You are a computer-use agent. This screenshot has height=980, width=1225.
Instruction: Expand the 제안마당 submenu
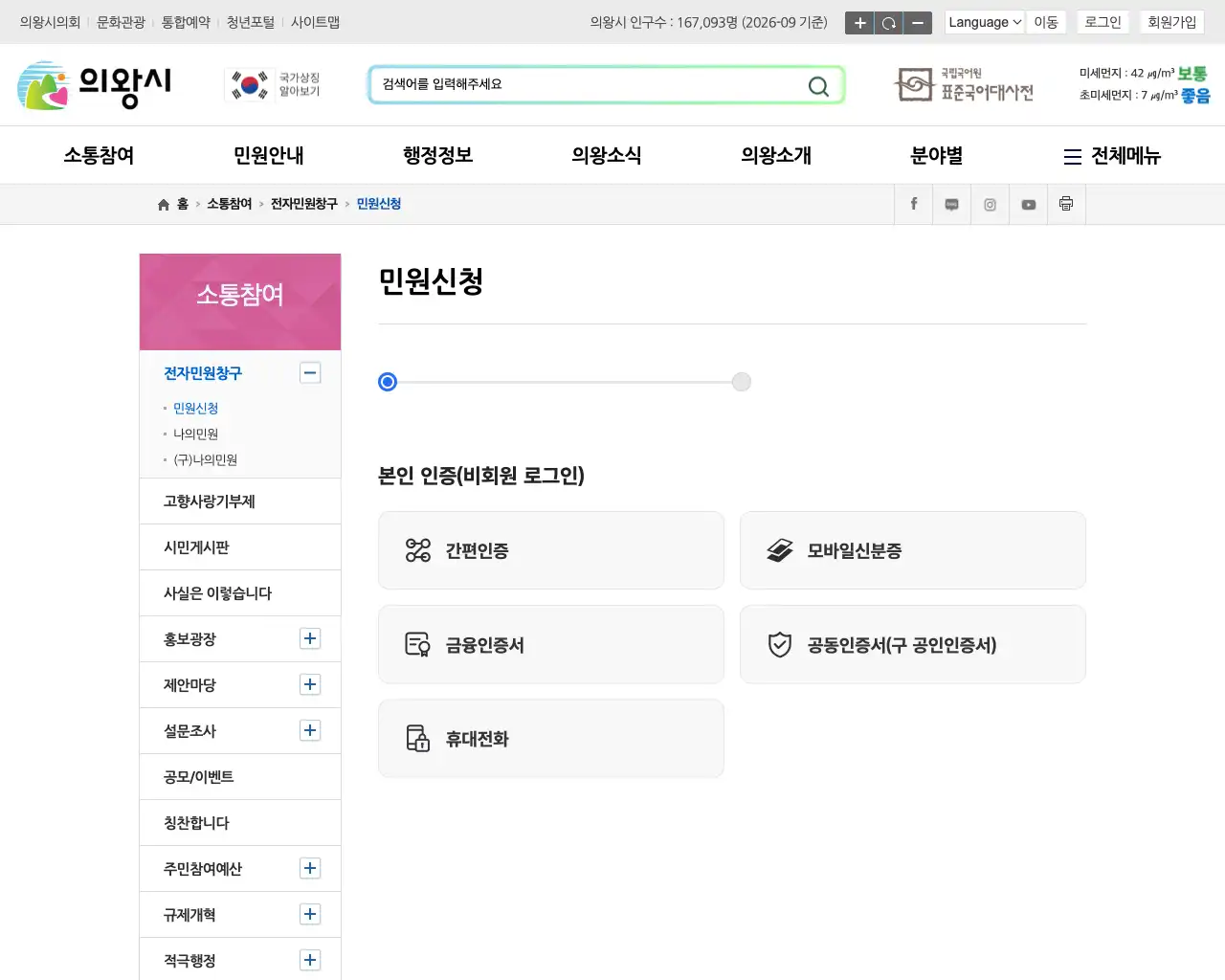tap(310, 685)
